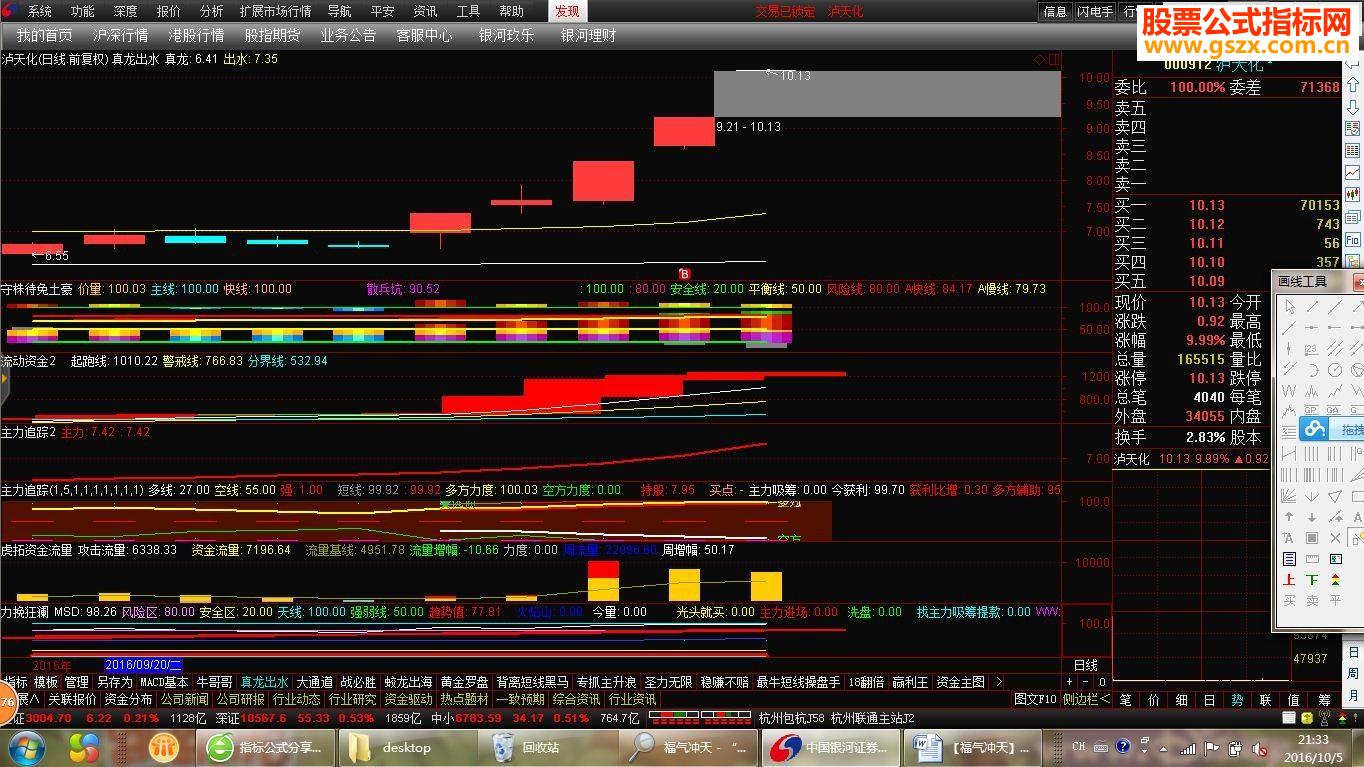Select the 平 marker tool
The image size is (1364, 767).
(1335, 601)
